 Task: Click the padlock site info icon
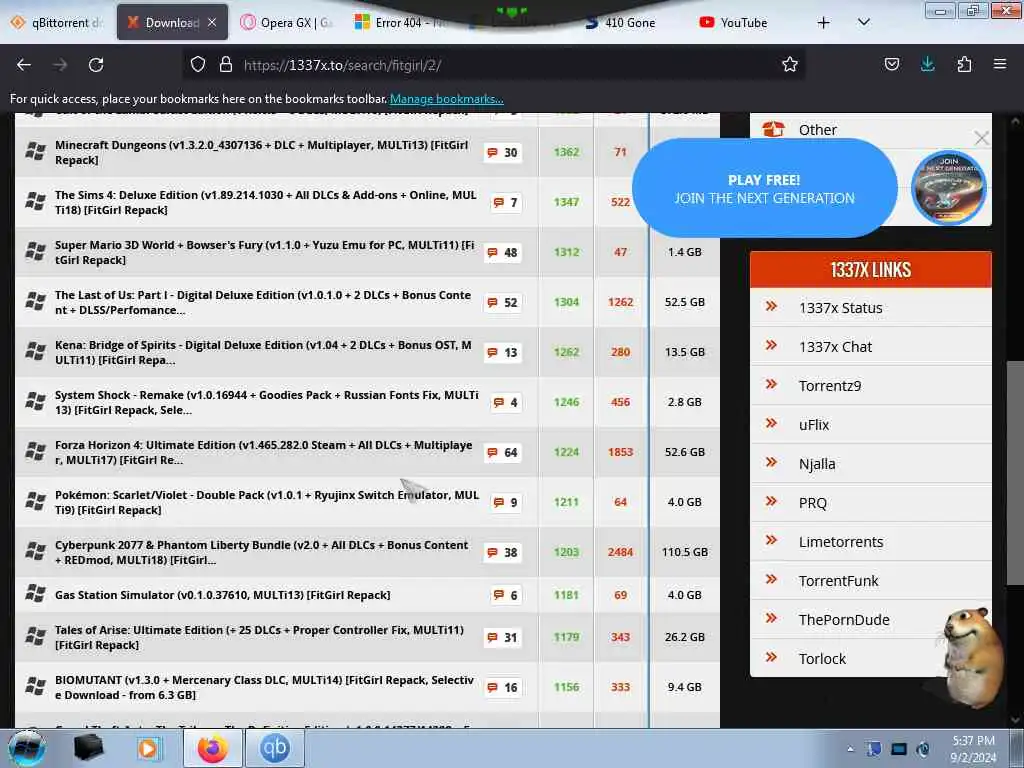(x=226, y=65)
